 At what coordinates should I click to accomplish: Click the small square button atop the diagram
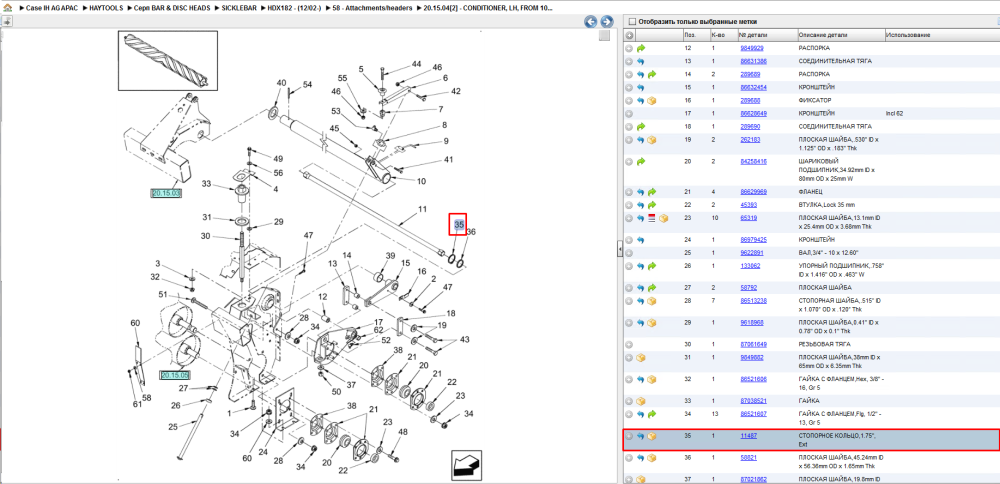(604, 36)
